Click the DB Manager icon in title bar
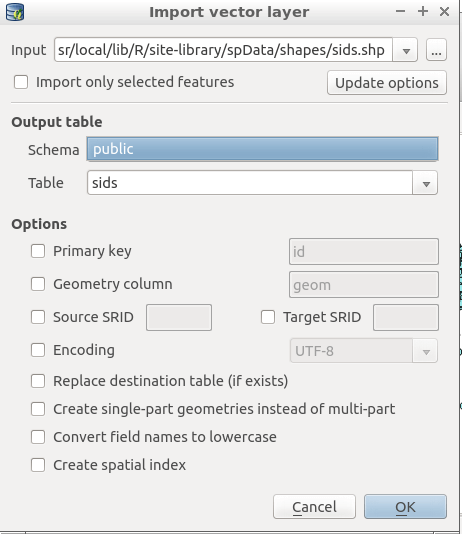The width and height of the screenshot is (462, 534). [x=15, y=12]
